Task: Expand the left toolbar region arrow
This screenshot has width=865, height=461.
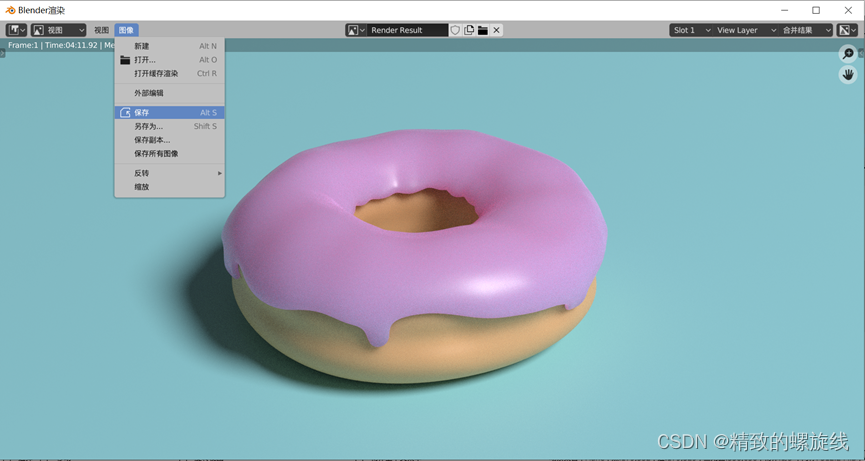Action: (x=2, y=53)
